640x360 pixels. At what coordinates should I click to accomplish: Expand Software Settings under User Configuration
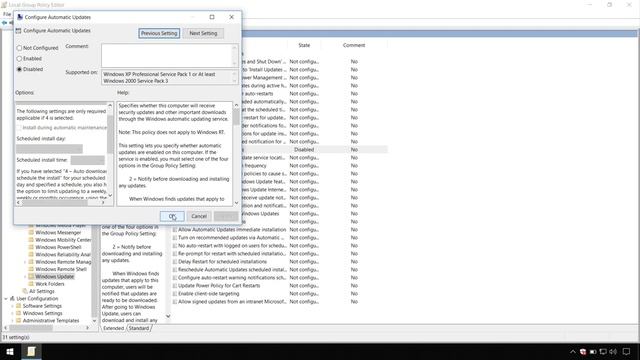click(12, 306)
